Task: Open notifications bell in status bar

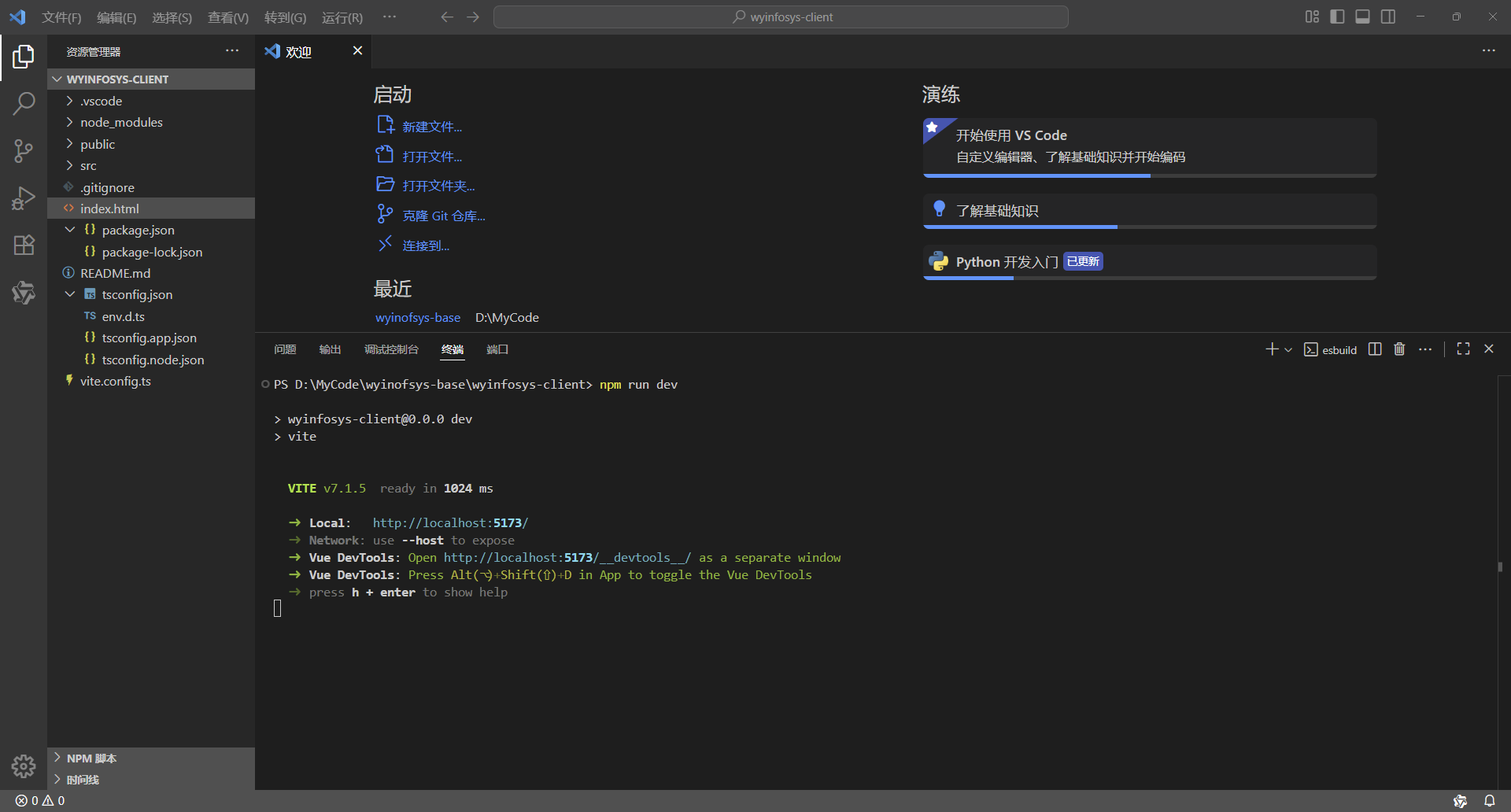Action: (x=1489, y=800)
